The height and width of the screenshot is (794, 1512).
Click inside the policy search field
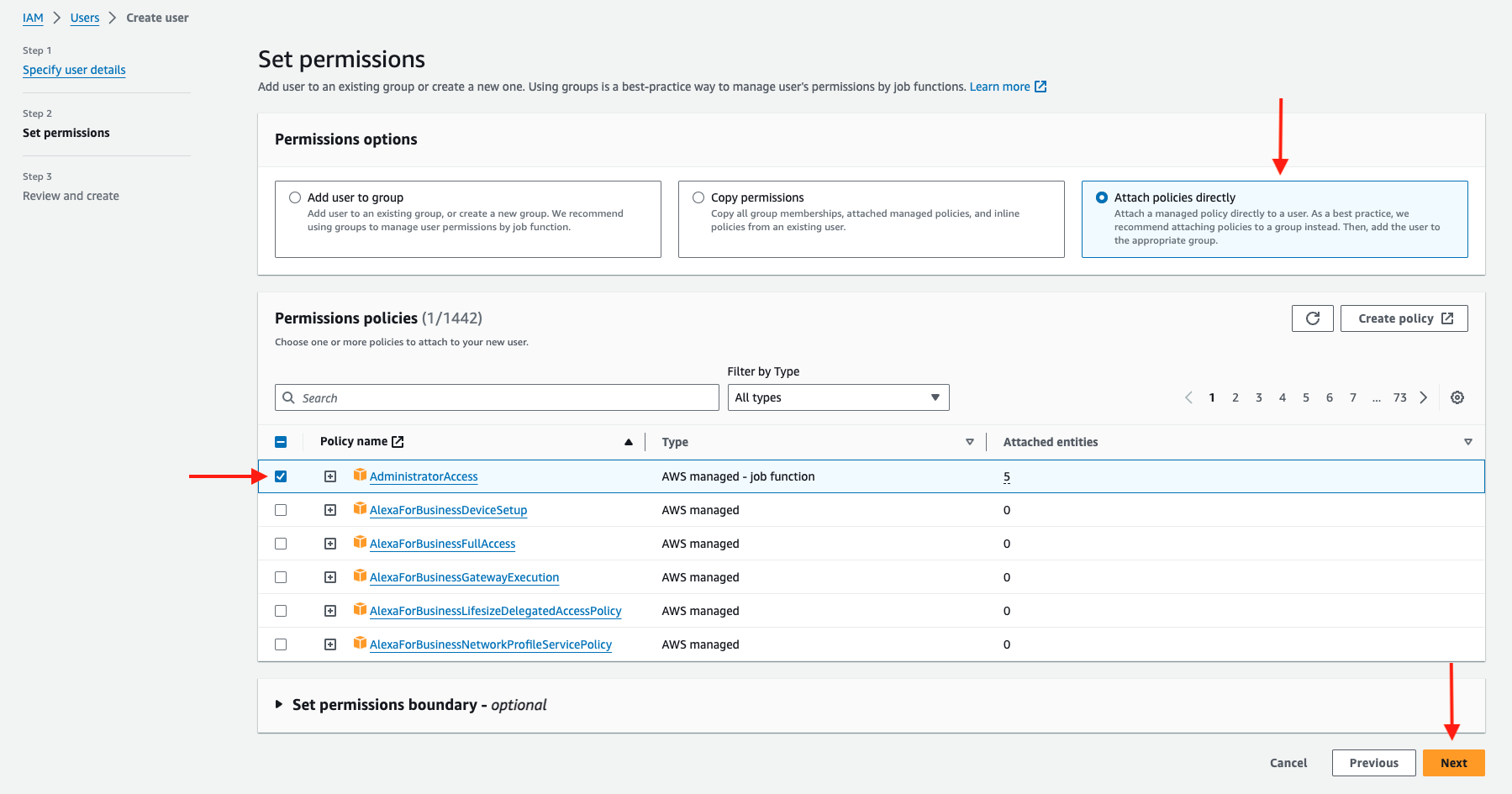[x=496, y=397]
